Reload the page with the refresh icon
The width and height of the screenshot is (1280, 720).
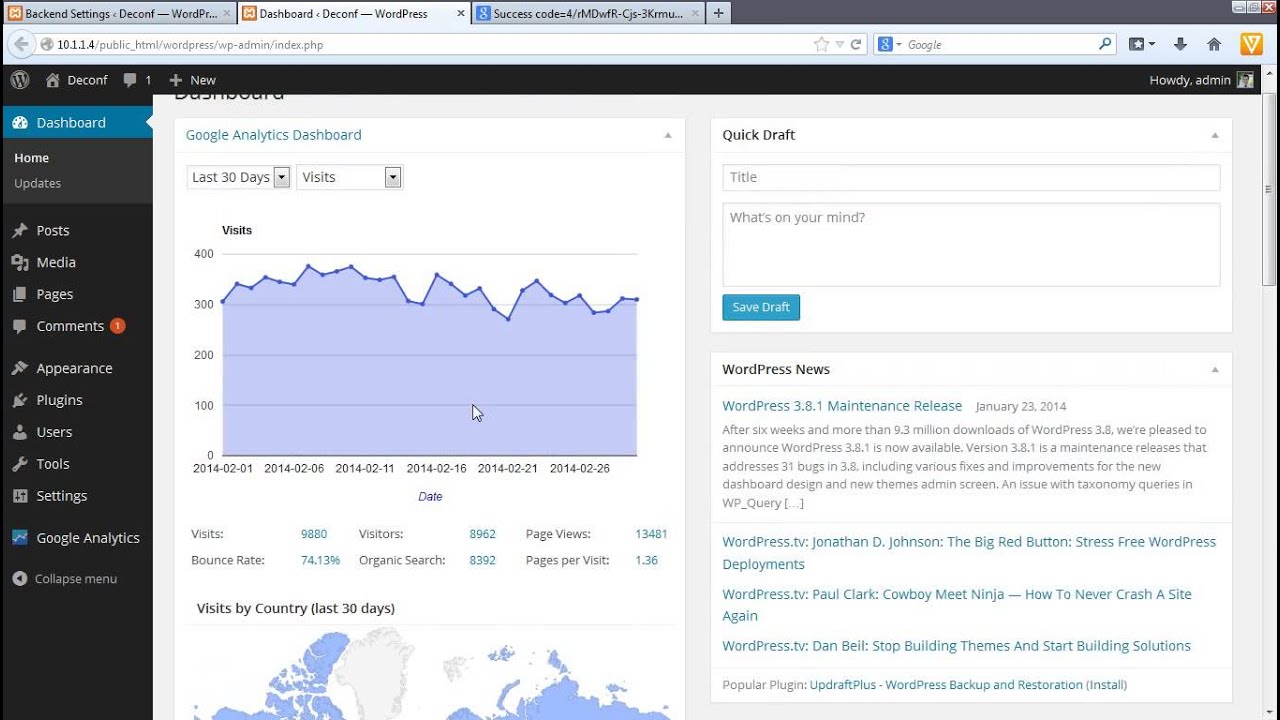tap(856, 44)
